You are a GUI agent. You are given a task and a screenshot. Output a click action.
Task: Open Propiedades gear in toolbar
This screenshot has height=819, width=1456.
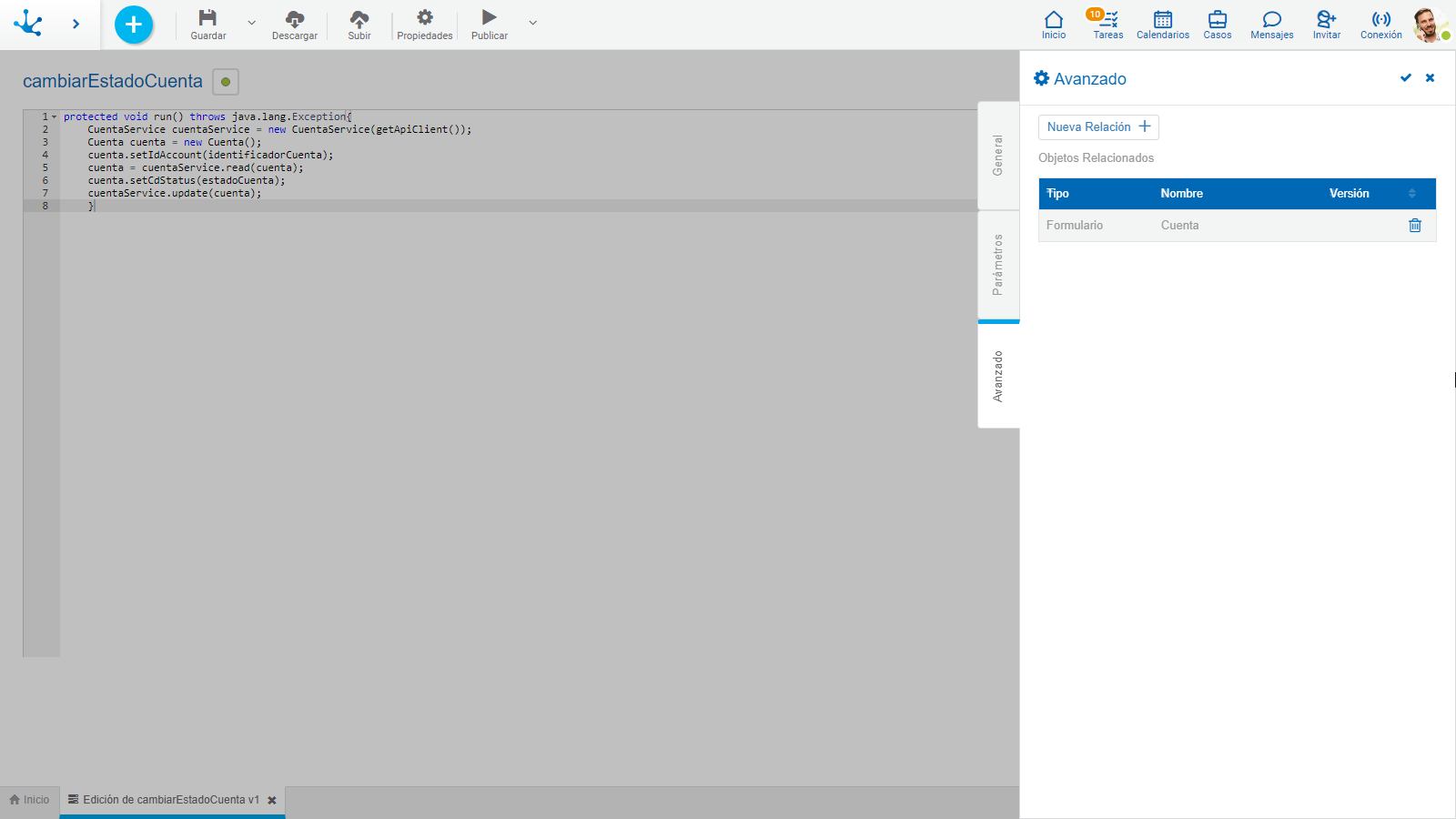(425, 18)
